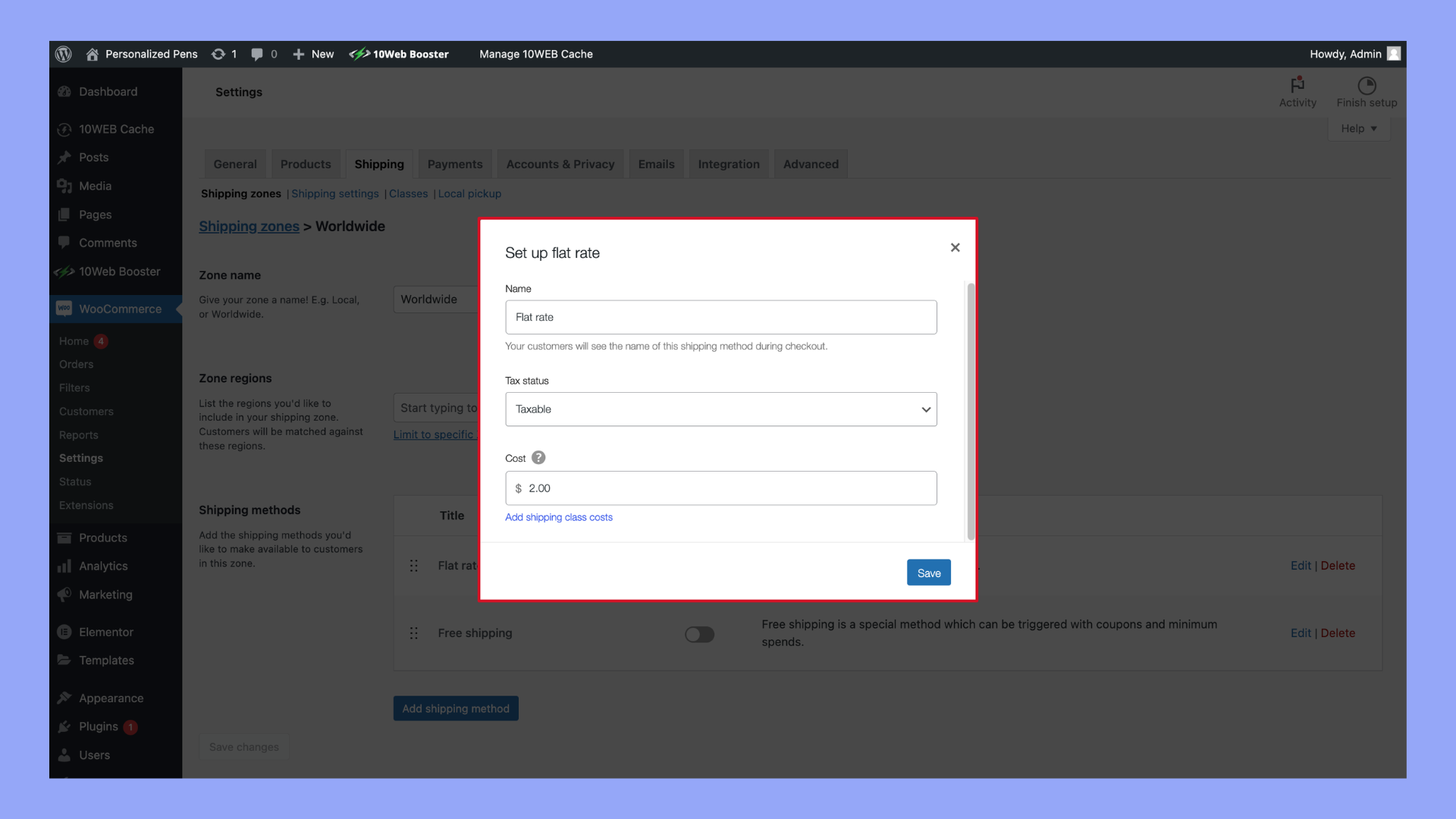Open the Products menu in sidebar
Image resolution: width=1456 pixels, height=819 pixels.
(x=102, y=538)
